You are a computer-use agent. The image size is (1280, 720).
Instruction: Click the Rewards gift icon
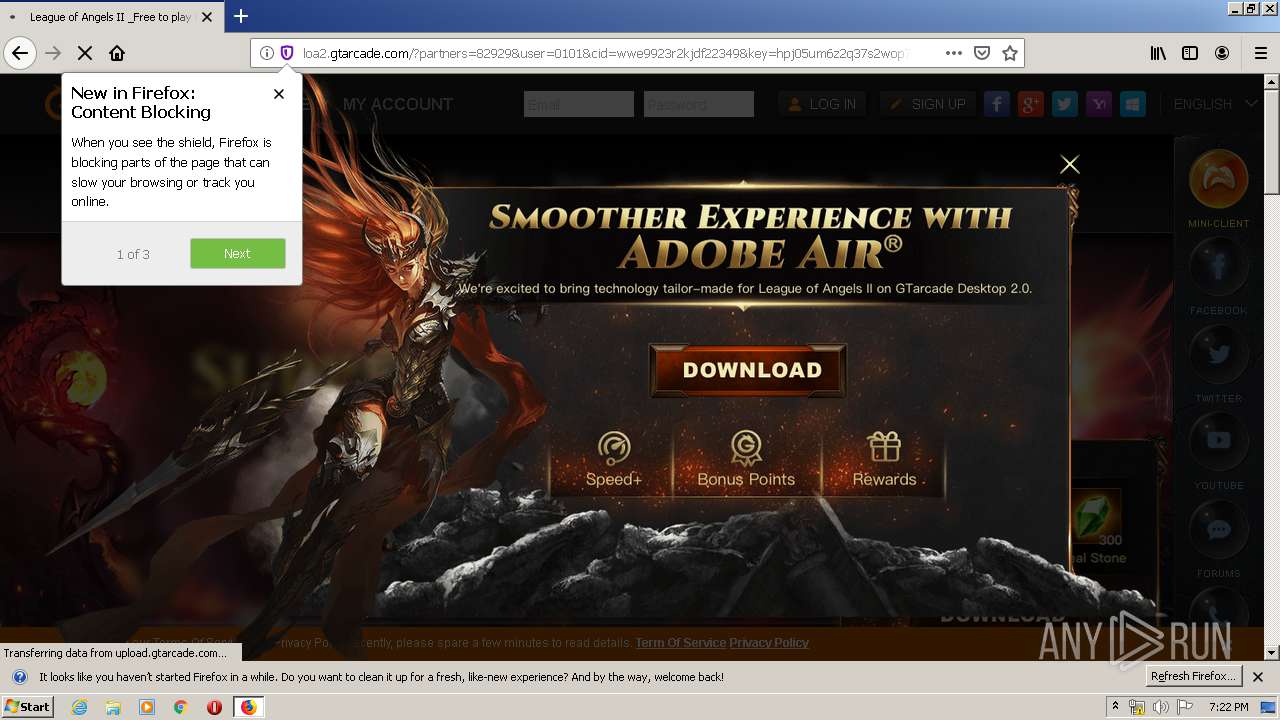click(884, 448)
